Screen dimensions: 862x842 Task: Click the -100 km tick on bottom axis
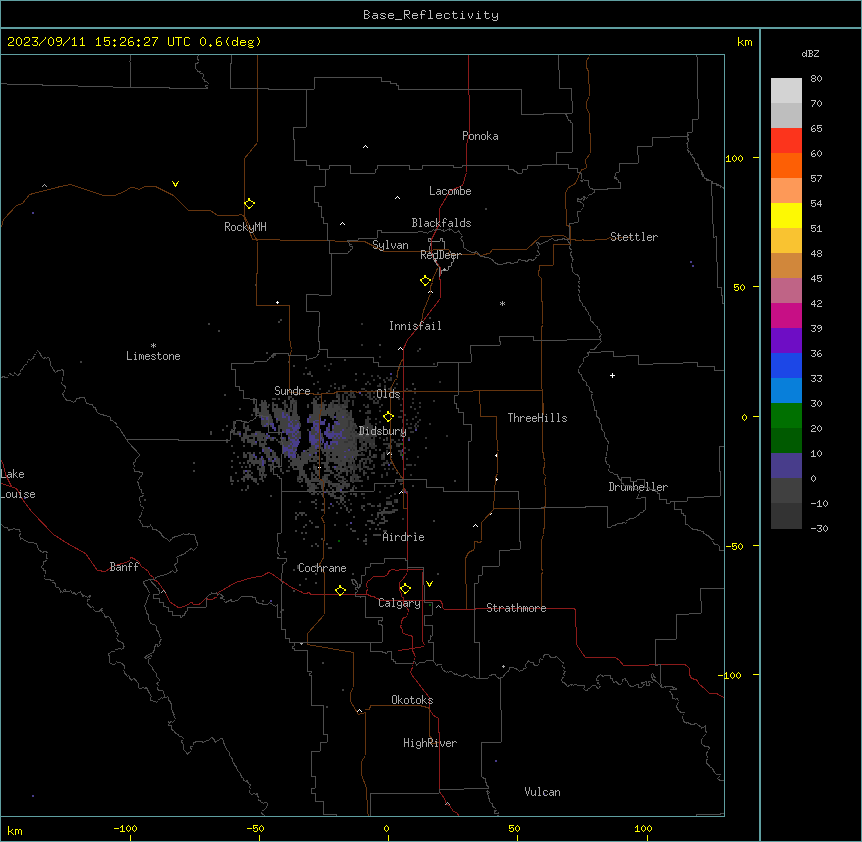pos(125,828)
